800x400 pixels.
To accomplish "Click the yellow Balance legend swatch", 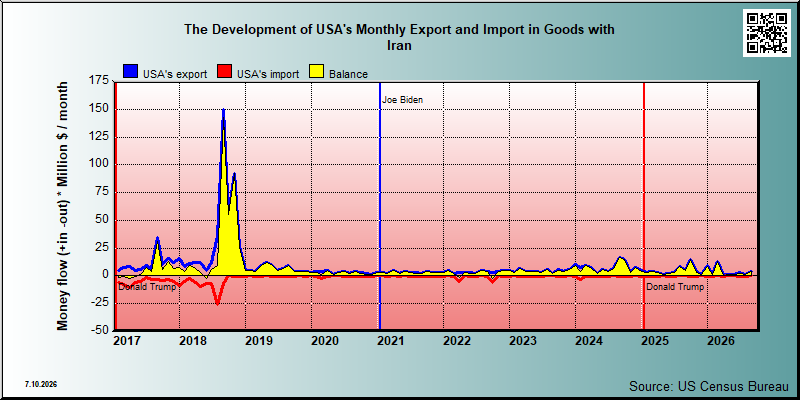I will [317, 72].
